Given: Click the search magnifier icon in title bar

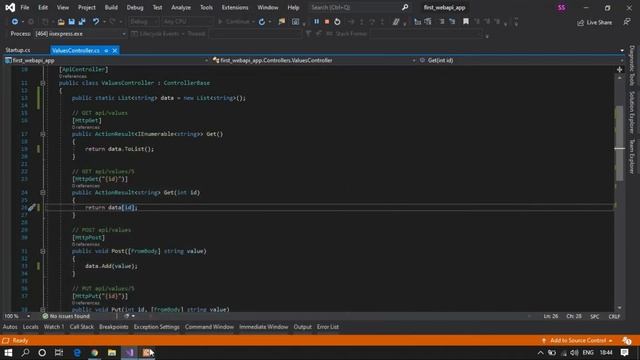Looking at the screenshot, I should tap(405, 7).
